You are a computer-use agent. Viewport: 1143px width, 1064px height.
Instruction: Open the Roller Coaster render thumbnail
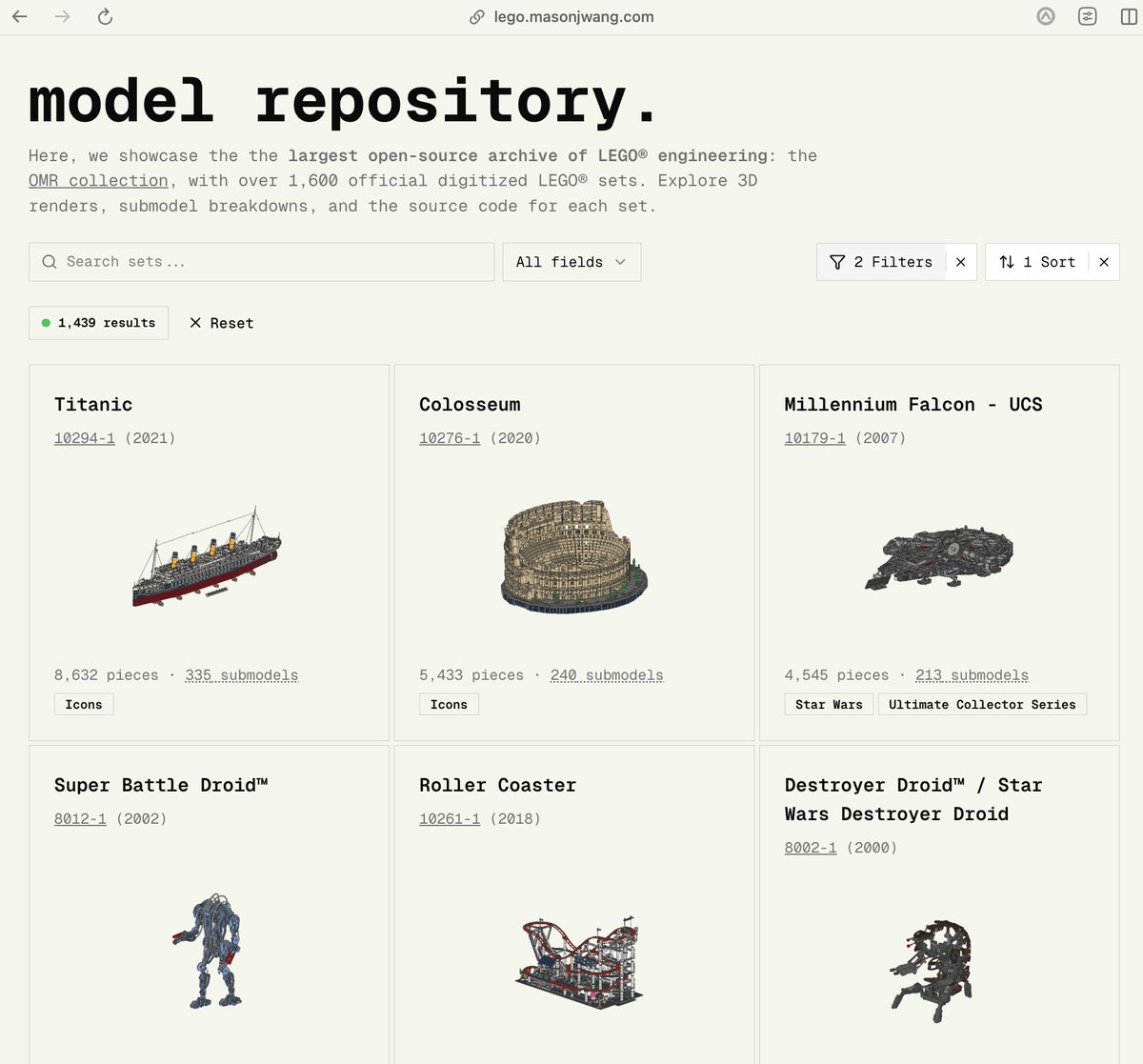579,962
